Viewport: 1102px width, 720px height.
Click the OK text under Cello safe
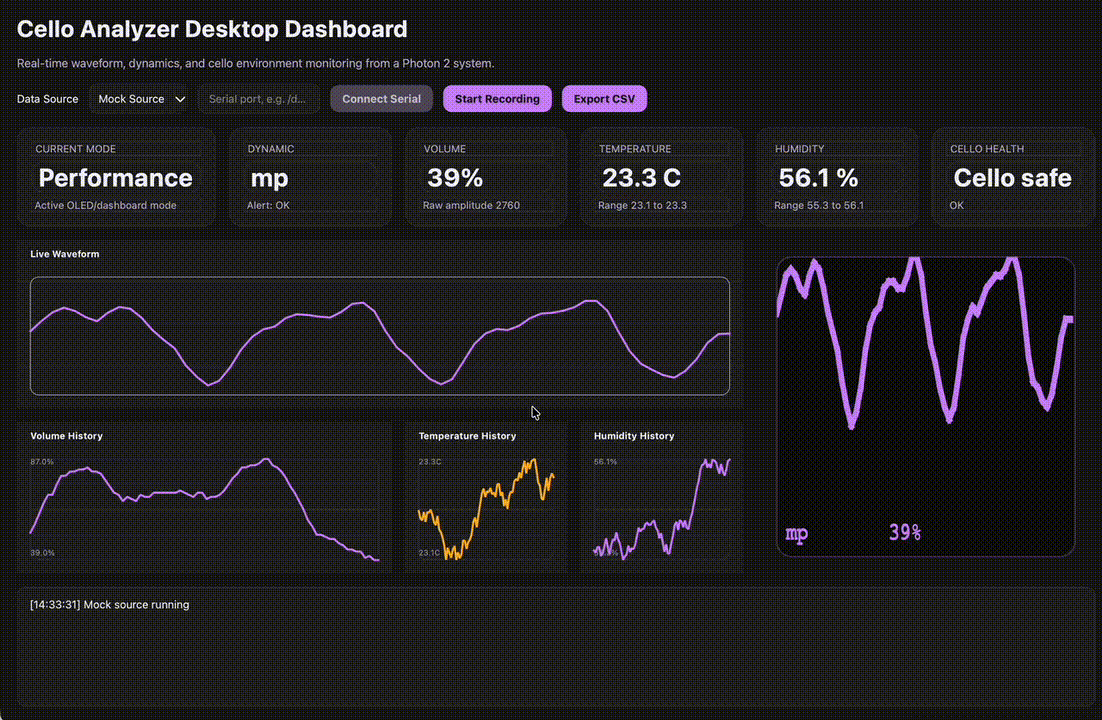click(957, 205)
